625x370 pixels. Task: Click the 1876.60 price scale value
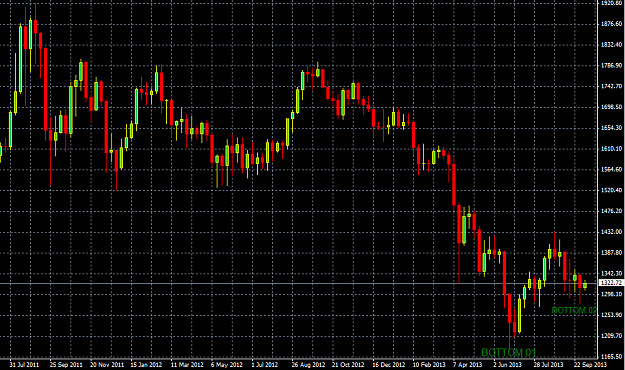[x=611, y=24]
